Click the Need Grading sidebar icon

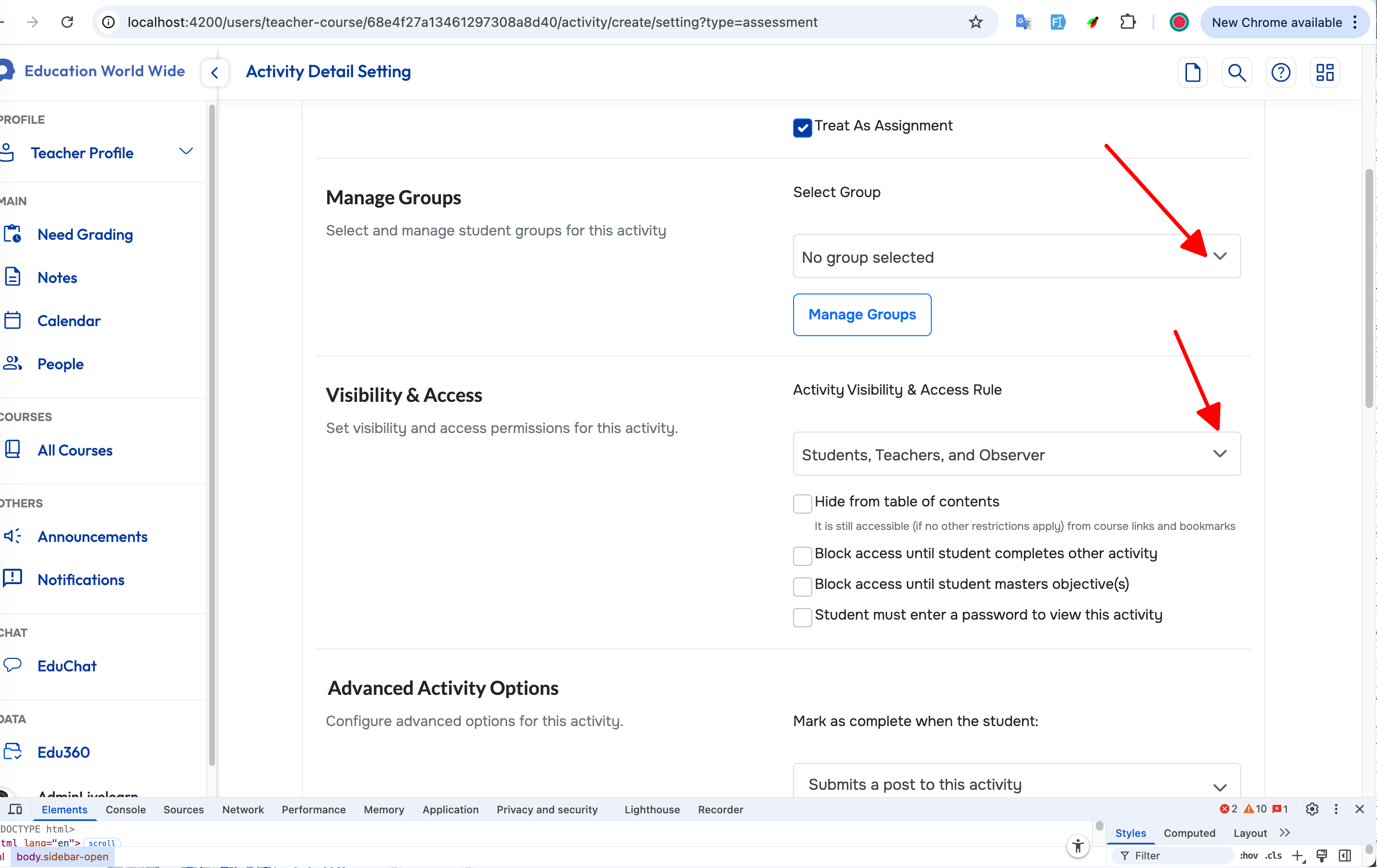pos(12,235)
